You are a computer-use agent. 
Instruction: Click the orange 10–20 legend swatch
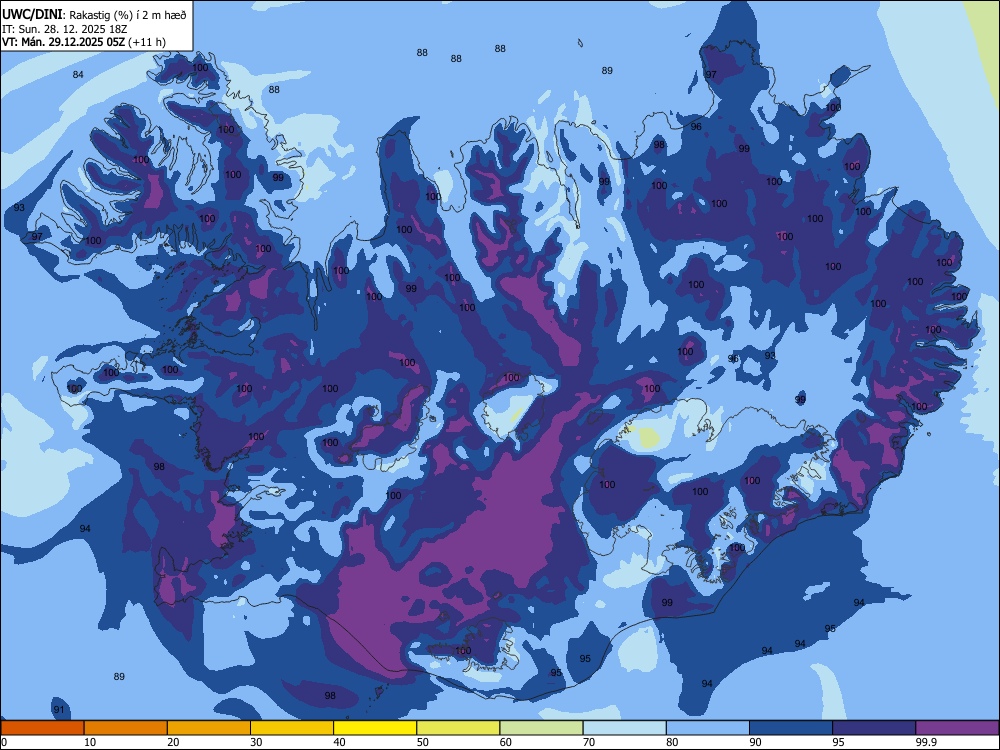[126, 728]
